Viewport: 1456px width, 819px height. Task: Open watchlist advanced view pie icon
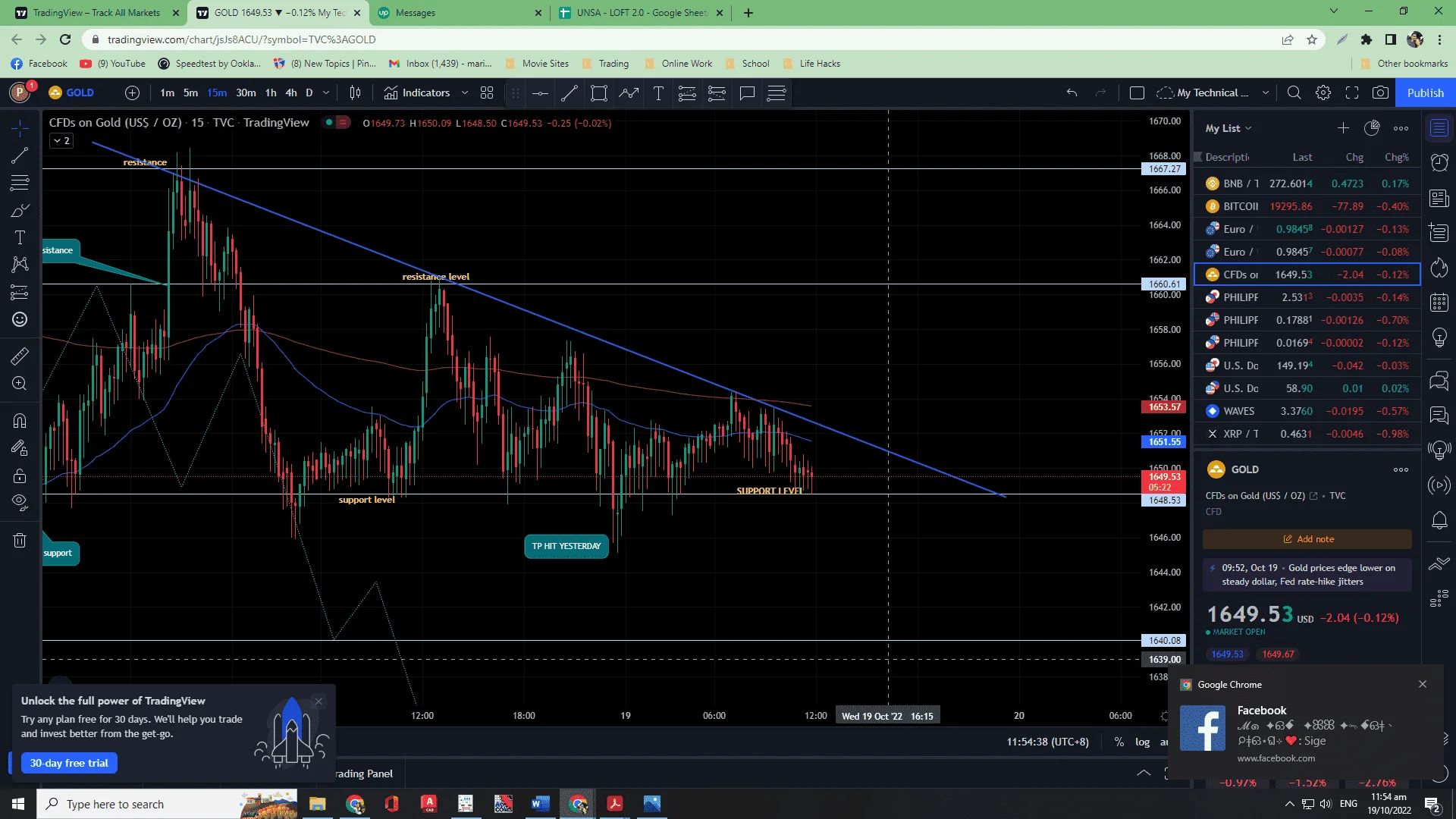(1372, 128)
